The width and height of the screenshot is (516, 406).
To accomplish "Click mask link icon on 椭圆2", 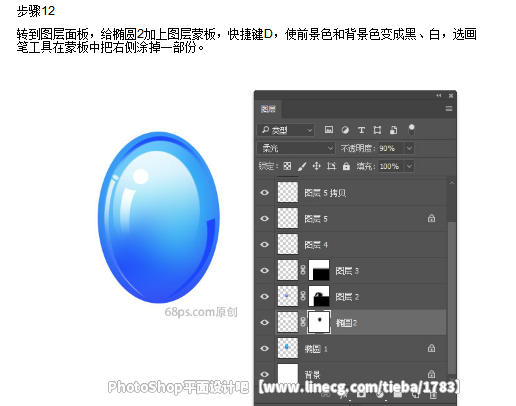I will 303,322.
